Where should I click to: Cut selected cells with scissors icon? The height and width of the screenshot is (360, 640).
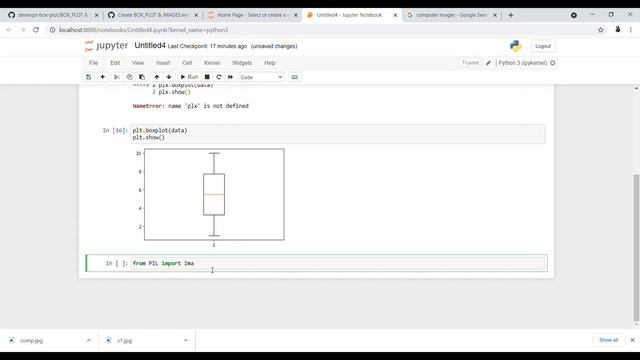(117, 77)
